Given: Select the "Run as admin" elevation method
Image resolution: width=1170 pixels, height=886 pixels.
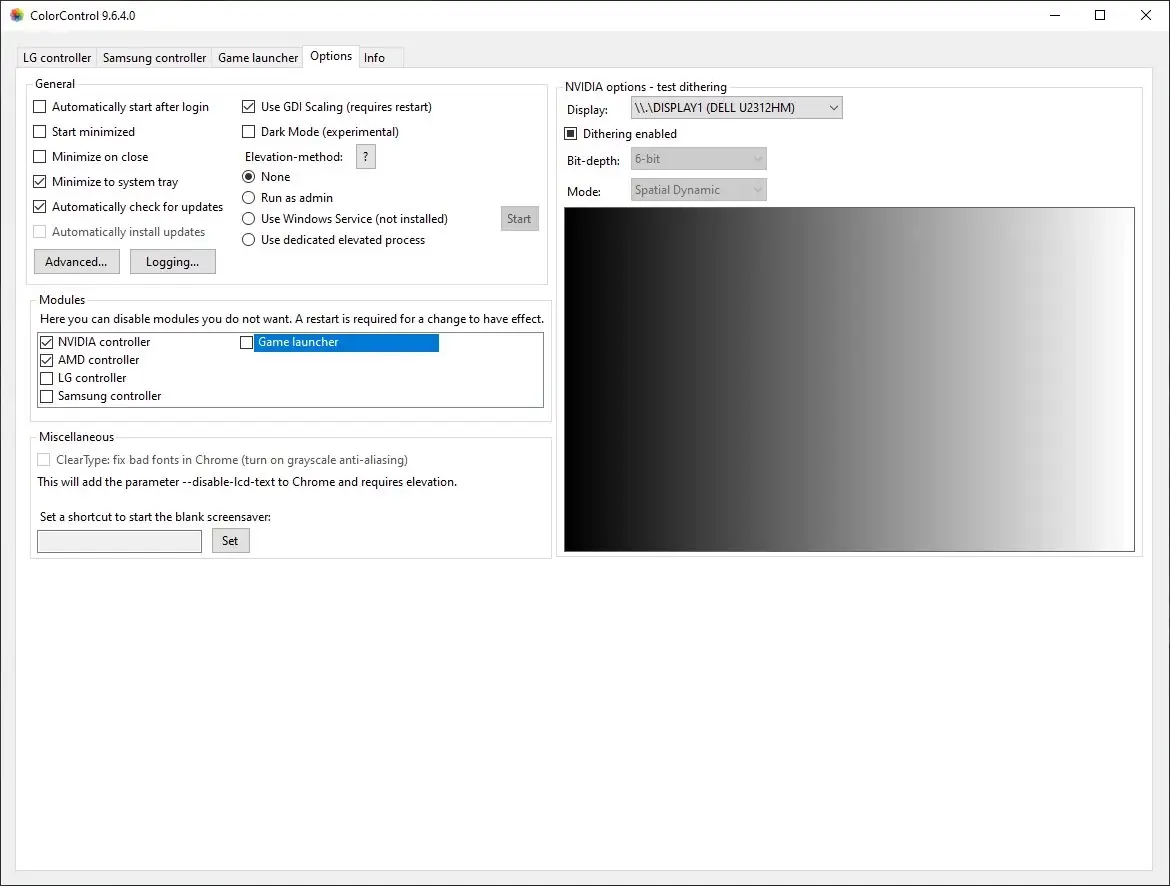Looking at the screenshot, I should [248, 197].
